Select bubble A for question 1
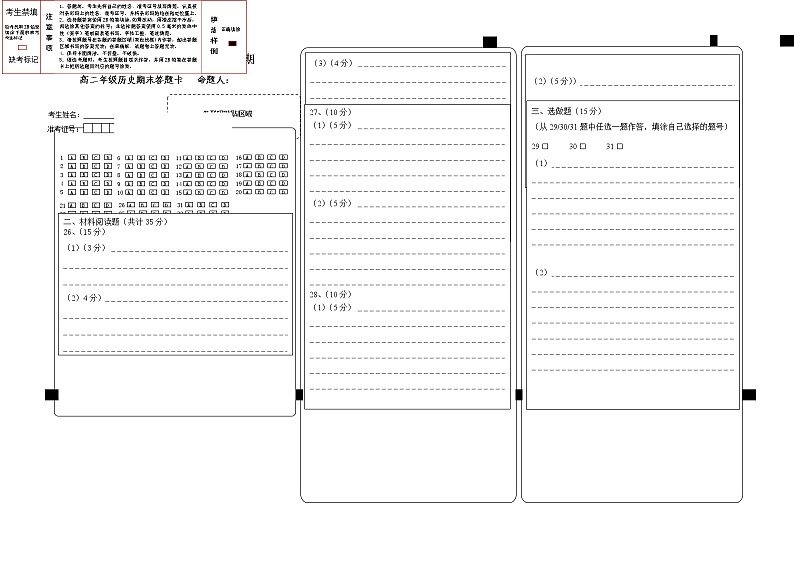 [x=70, y=158]
